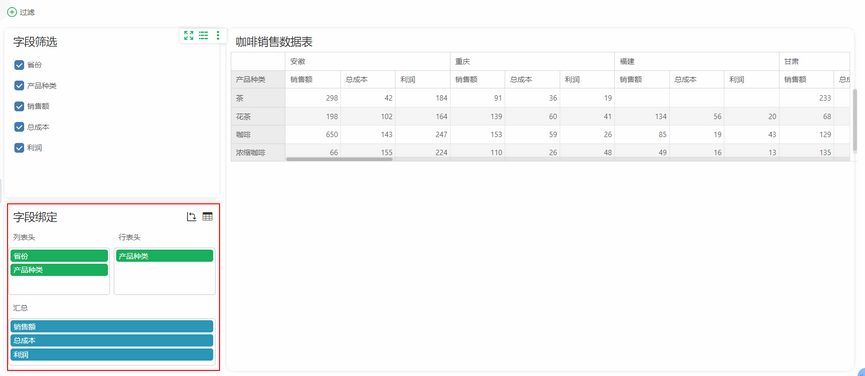
Task: Expand 字段筛选 panel to fullscreen
Action: (x=189, y=35)
